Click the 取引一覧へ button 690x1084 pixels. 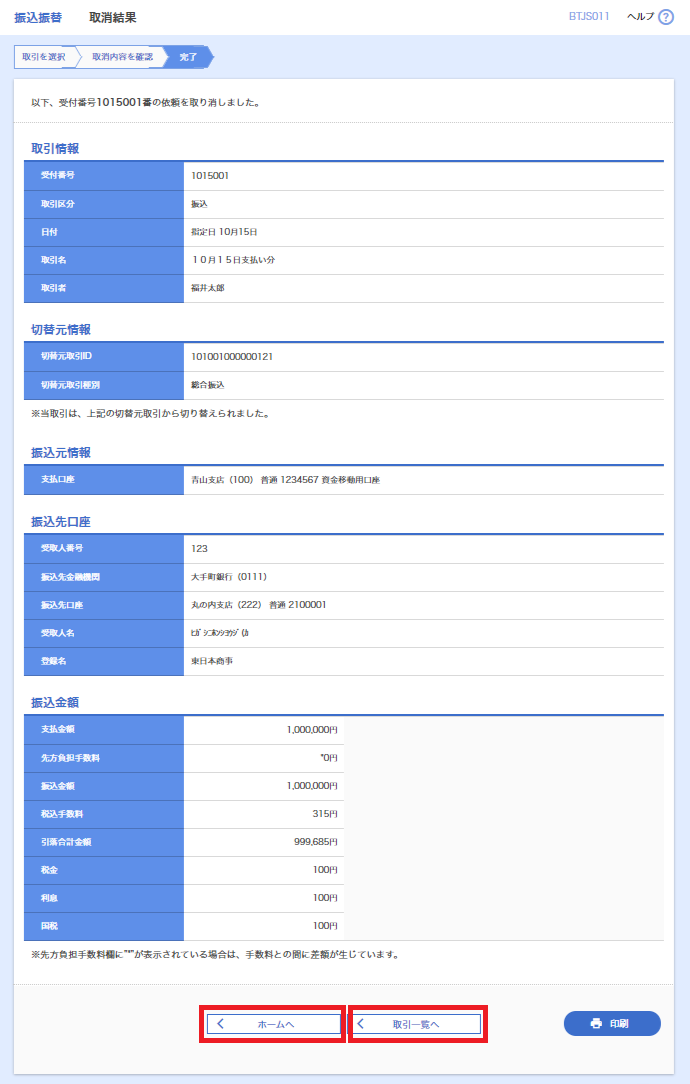(x=417, y=1024)
